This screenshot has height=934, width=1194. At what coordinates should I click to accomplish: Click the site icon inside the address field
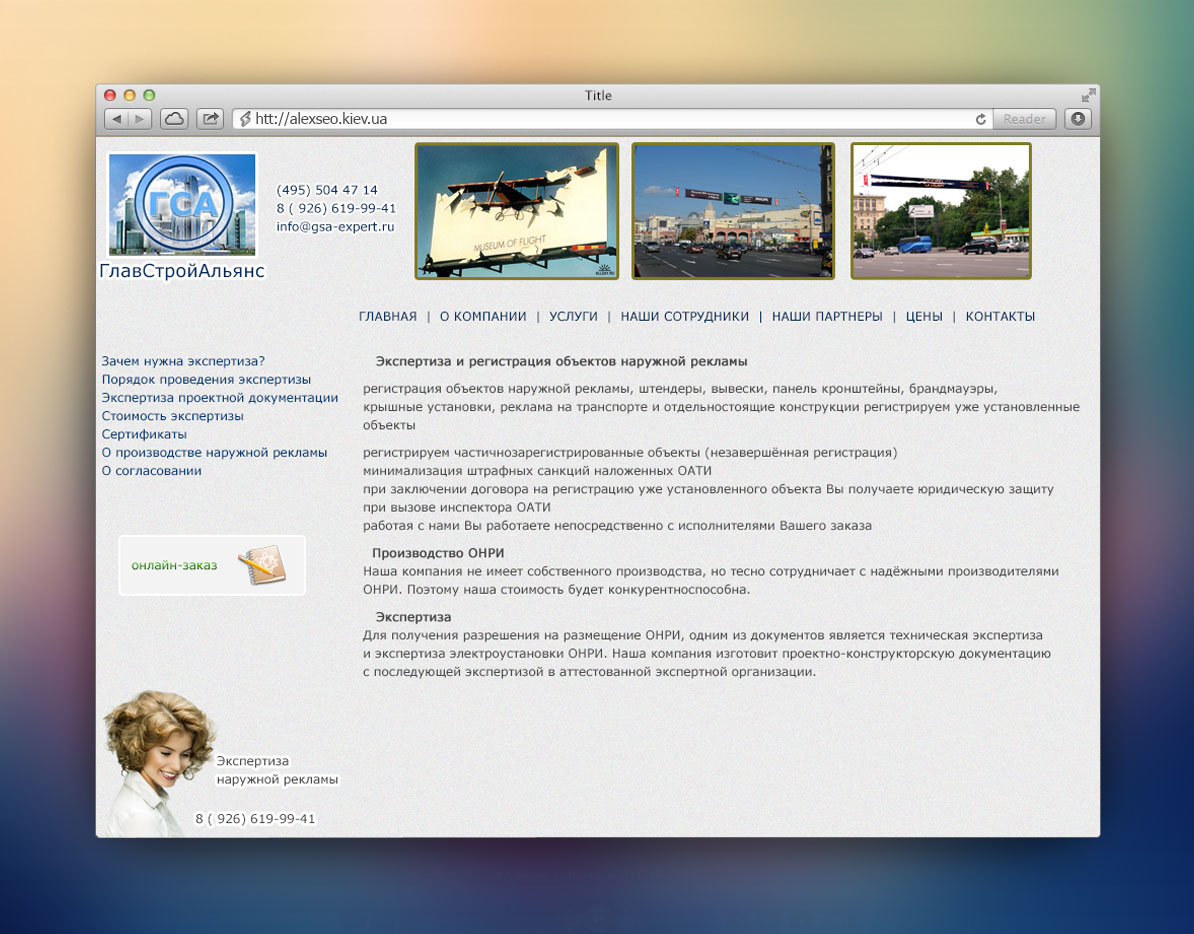pos(246,118)
